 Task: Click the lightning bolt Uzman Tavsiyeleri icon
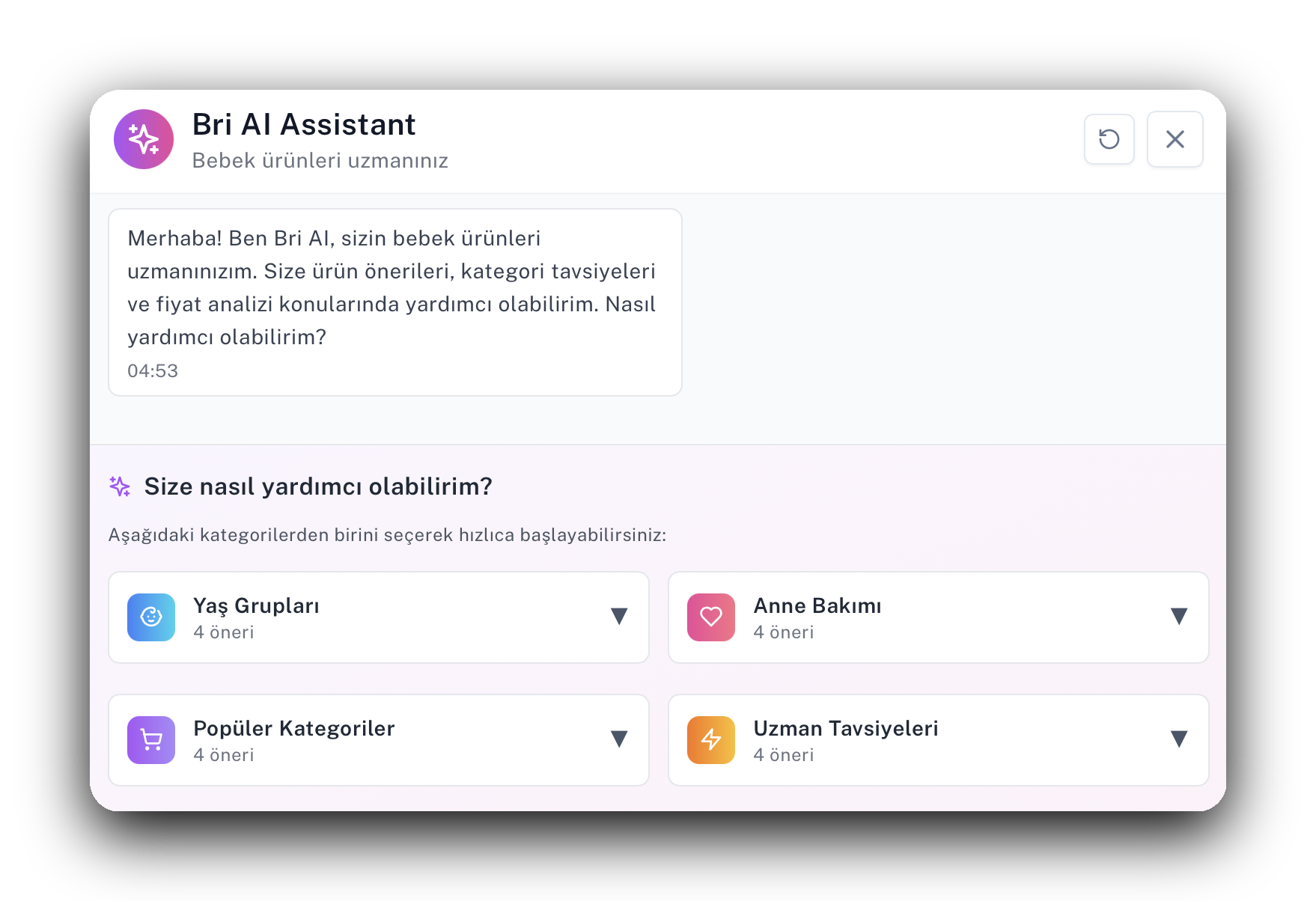tap(711, 740)
